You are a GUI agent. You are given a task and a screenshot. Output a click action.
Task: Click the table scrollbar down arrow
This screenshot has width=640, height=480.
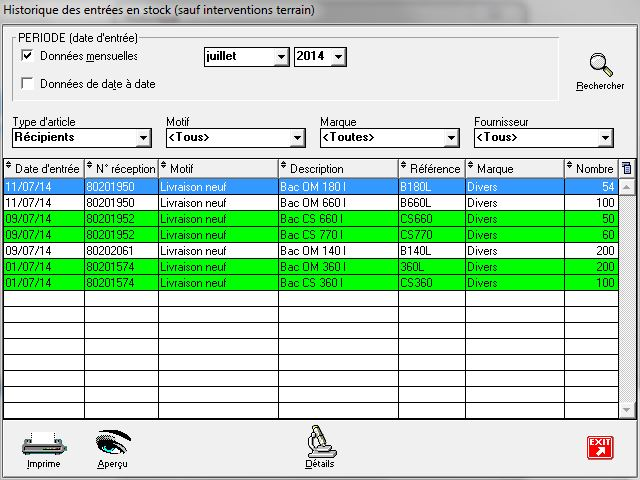[x=627, y=410]
